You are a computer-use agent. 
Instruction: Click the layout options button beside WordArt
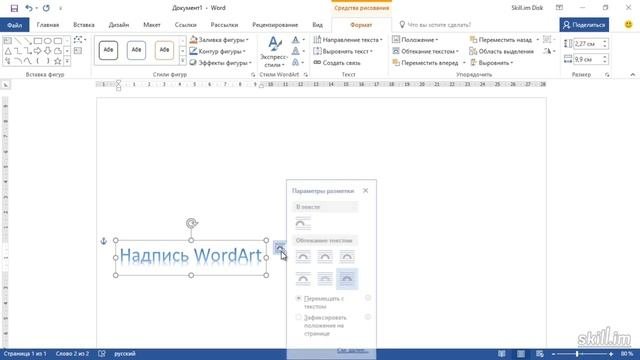tap(279, 247)
